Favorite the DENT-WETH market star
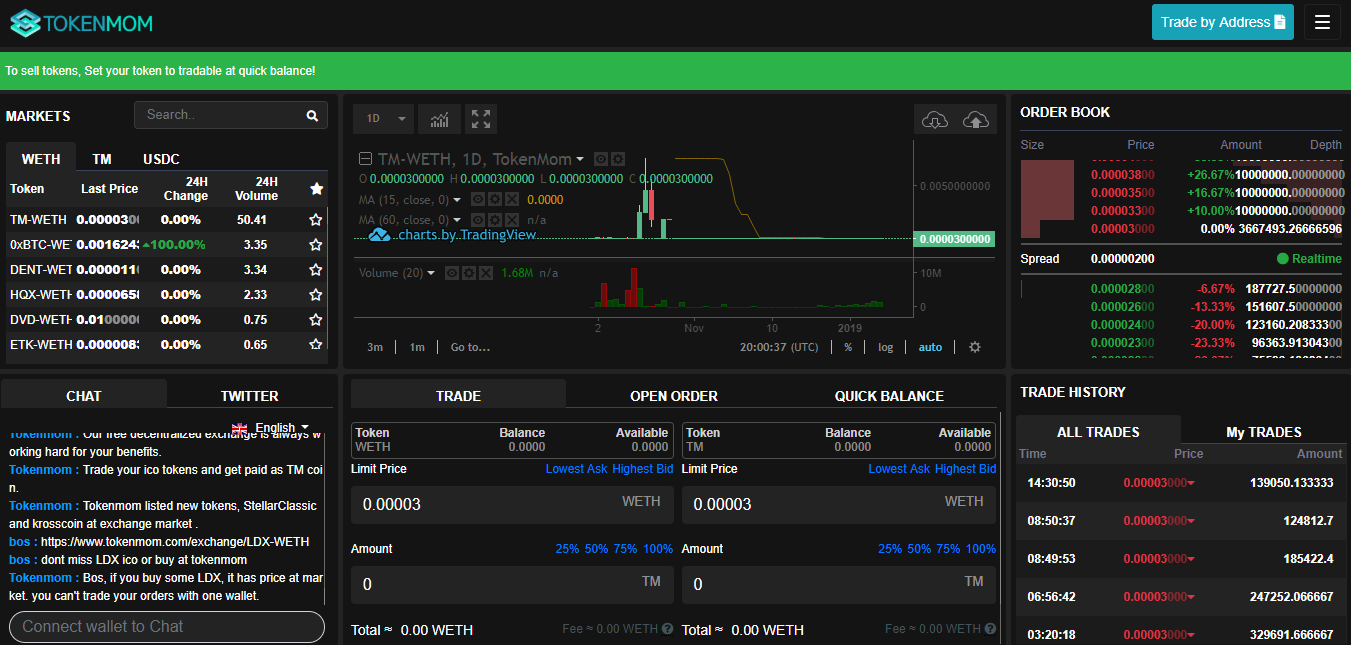Viewport: 1351px width, 645px height. point(316,270)
